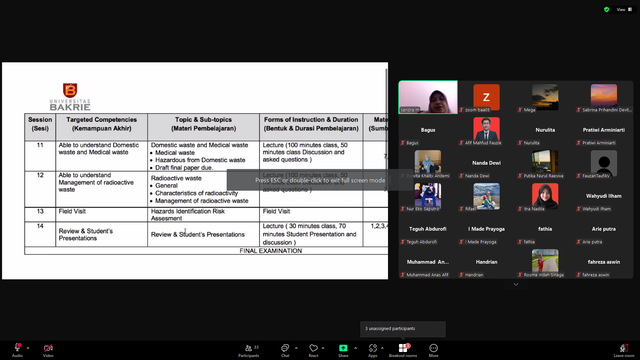Click the full screen exit hint banner
The width and height of the screenshot is (640, 360).
pyautogui.click(x=320, y=180)
